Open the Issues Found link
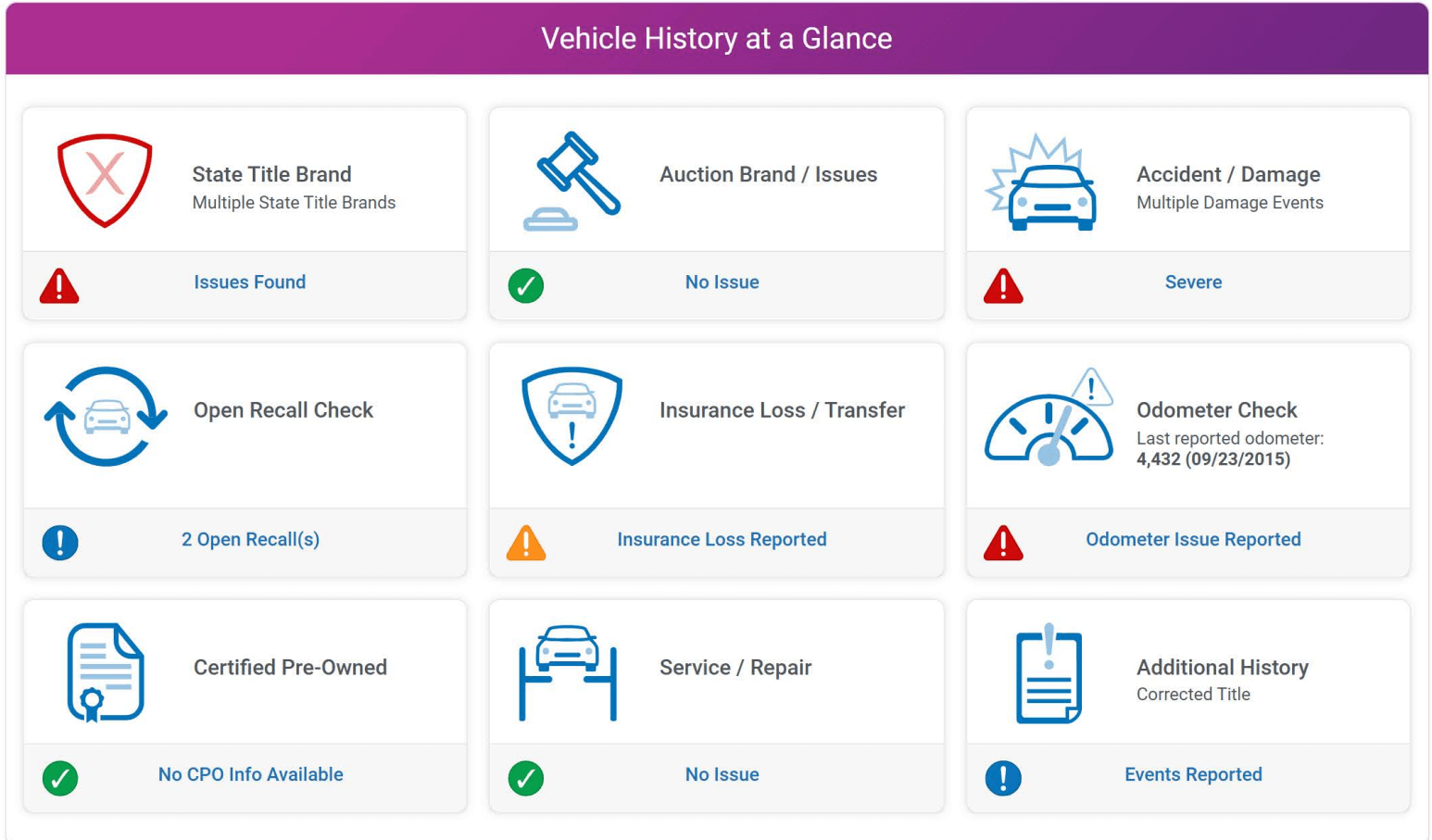Image resolution: width=1432 pixels, height=840 pixels. [249, 282]
